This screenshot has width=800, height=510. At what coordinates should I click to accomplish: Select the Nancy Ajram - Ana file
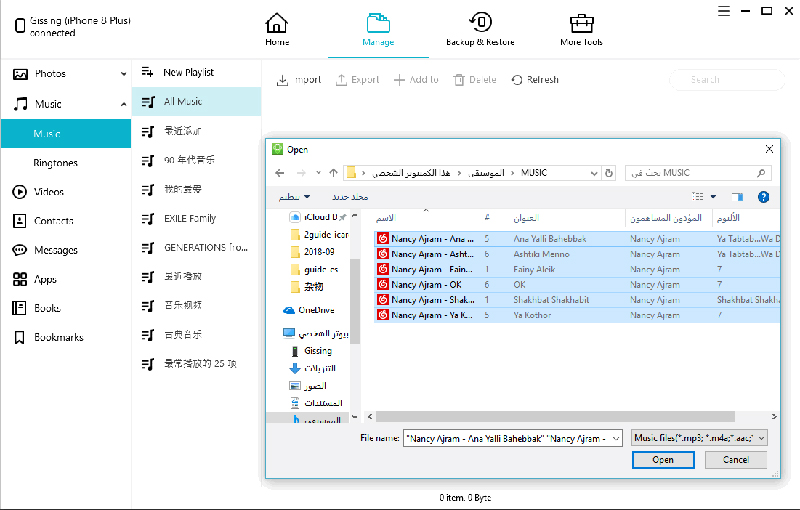click(577, 239)
